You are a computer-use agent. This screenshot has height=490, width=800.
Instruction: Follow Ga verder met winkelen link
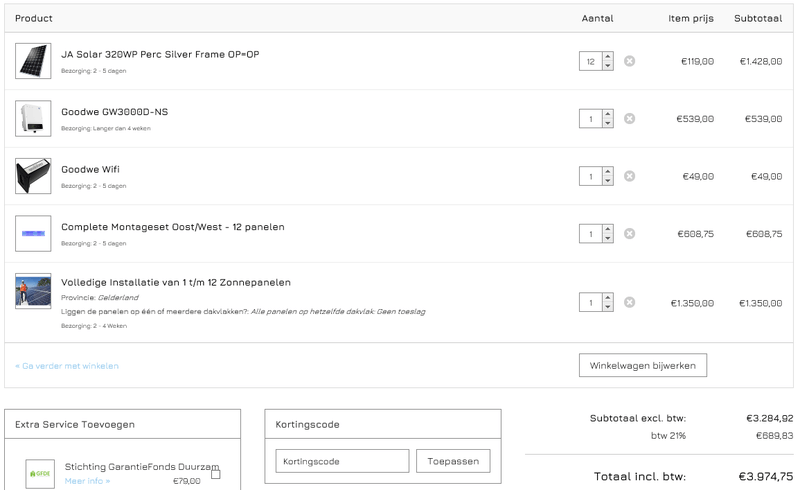click(67, 366)
